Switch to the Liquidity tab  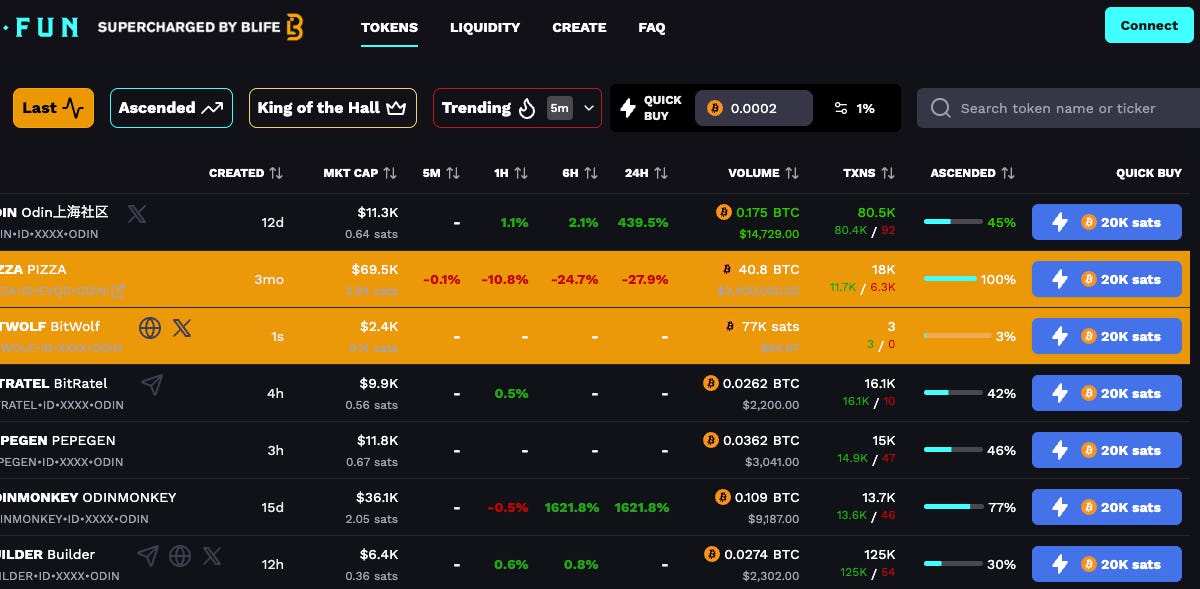[x=485, y=27]
